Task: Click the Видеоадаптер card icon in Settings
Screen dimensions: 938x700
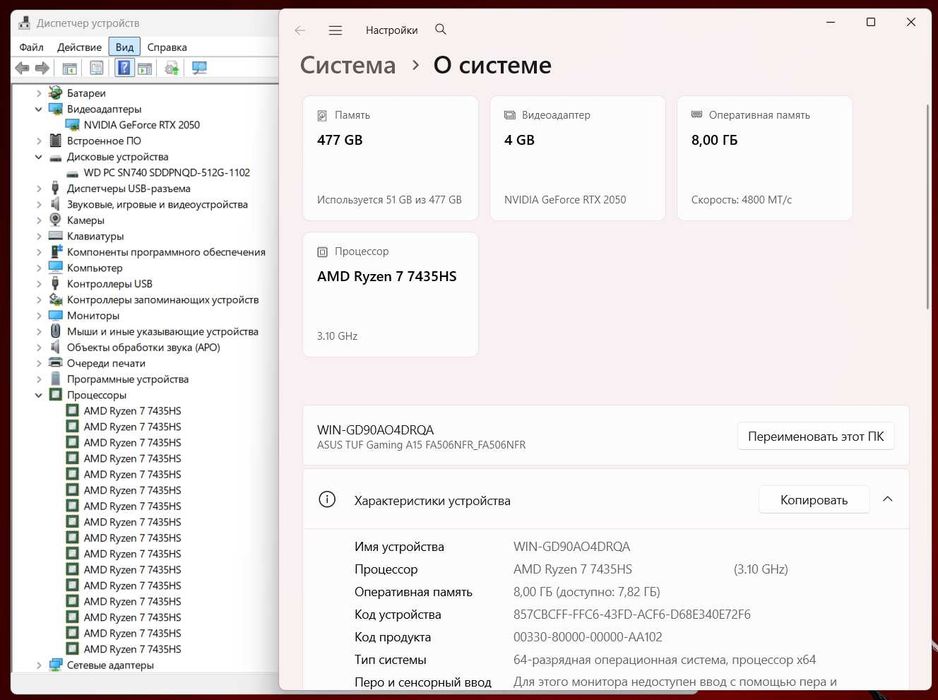Action: tap(510, 115)
